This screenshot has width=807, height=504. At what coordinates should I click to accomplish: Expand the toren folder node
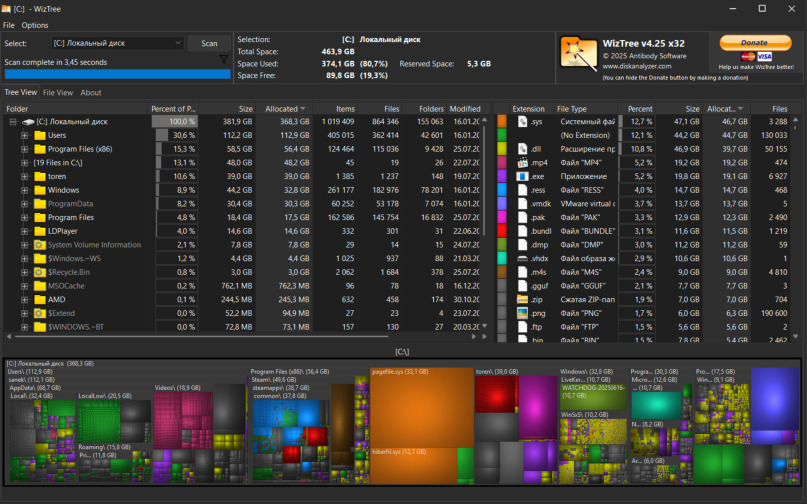(24, 177)
